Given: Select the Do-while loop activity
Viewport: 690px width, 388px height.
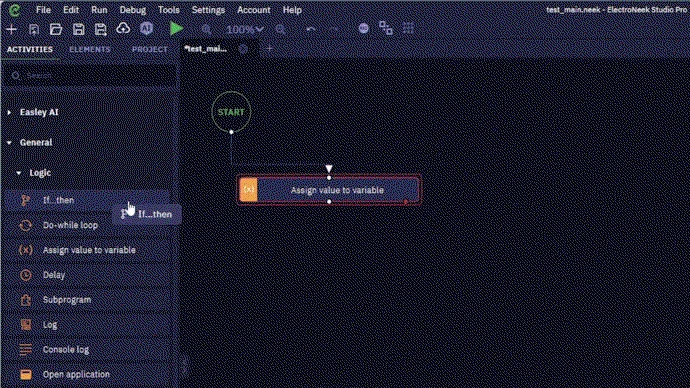Looking at the screenshot, I should tap(87, 225).
